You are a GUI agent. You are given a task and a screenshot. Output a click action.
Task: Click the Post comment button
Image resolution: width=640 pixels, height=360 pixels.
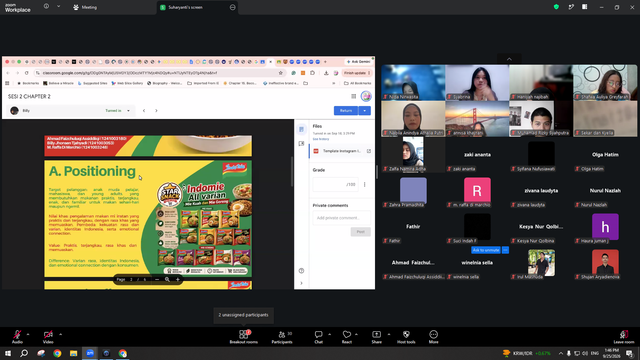pos(360,232)
